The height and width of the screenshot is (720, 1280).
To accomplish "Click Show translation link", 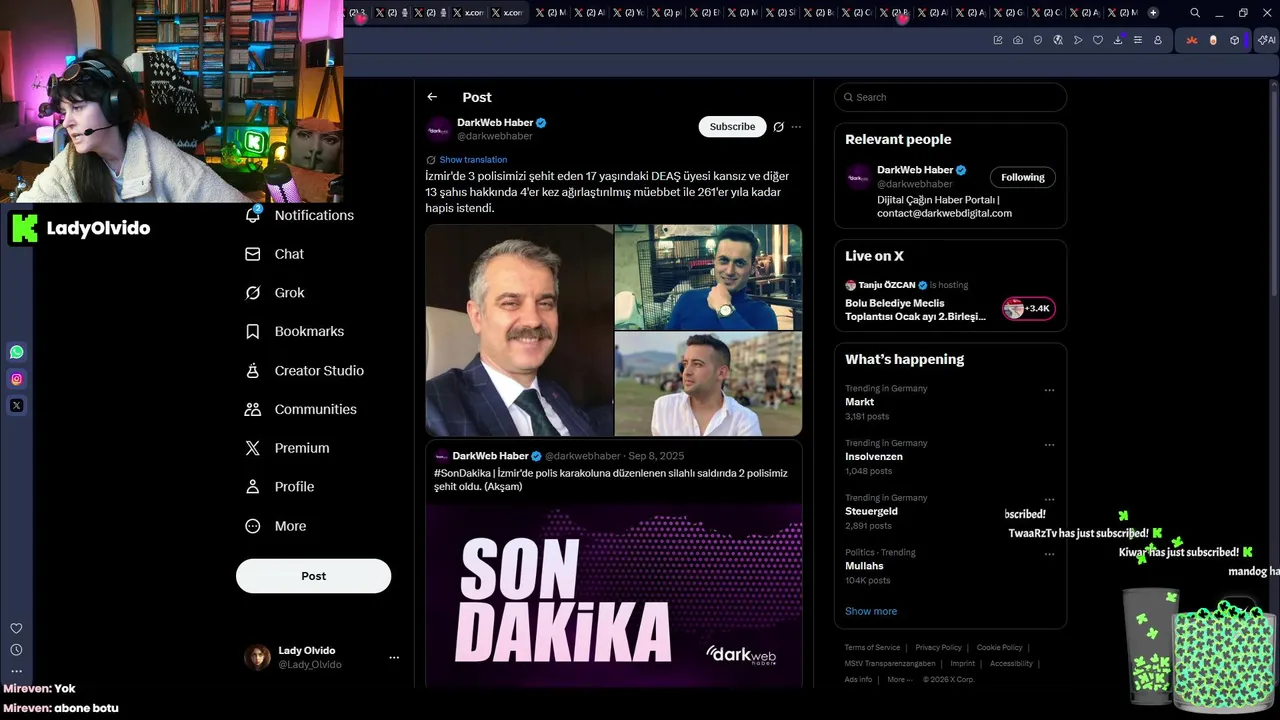I will pos(473,160).
